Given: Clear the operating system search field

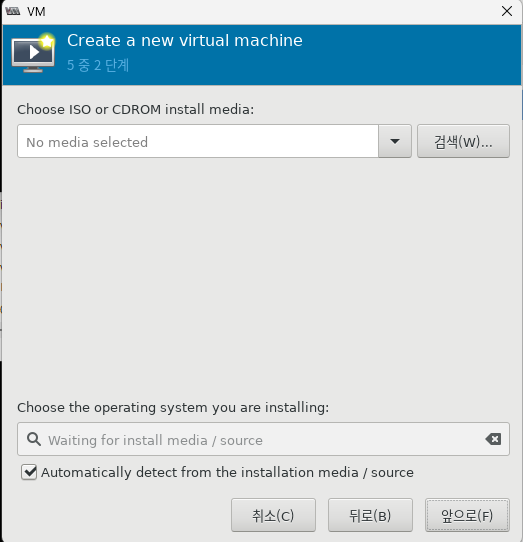Looking at the screenshot, I should (493, 439).
